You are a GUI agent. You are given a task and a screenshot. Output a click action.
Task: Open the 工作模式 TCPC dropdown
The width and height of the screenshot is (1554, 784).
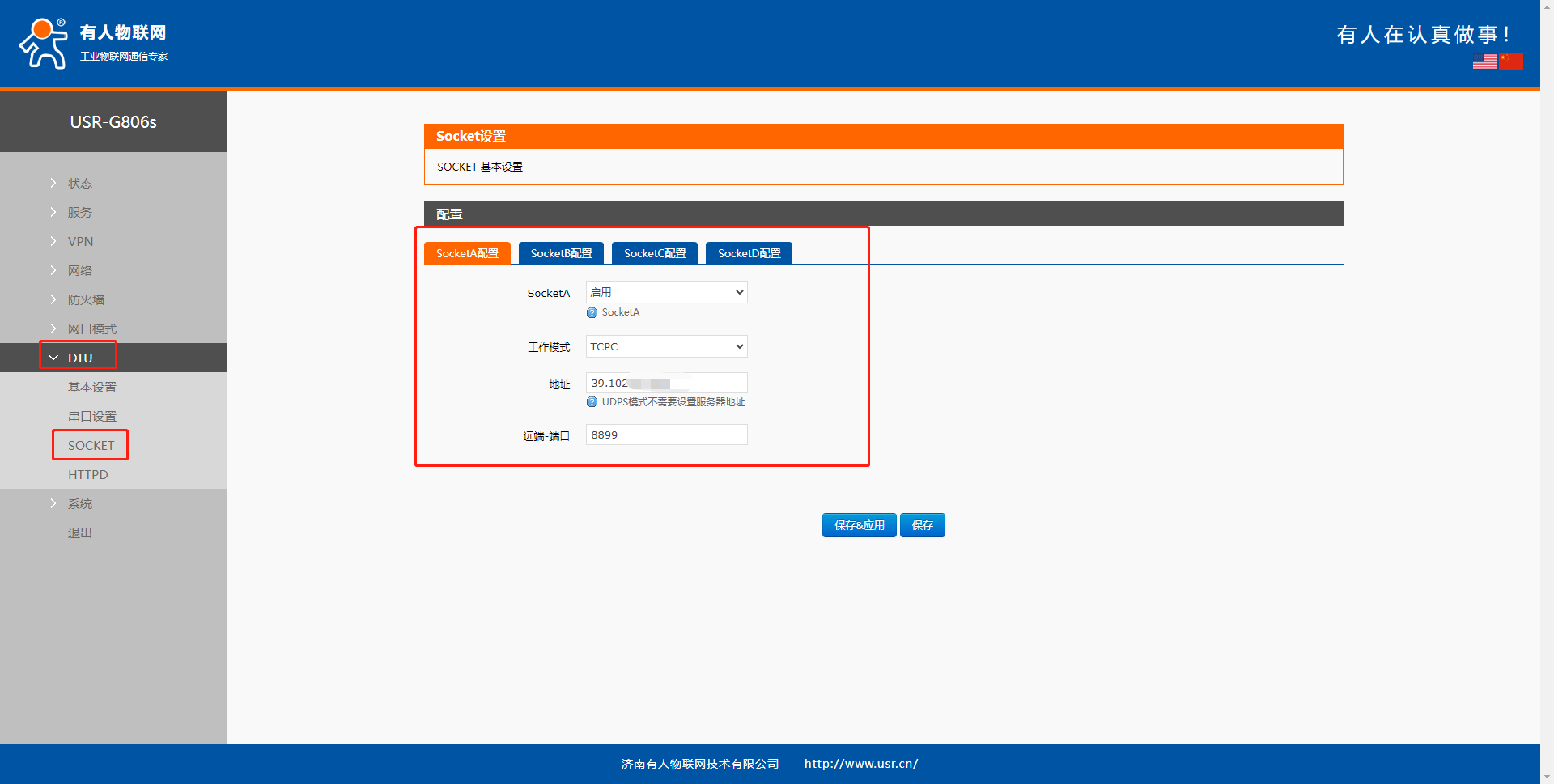coord(666,346)
